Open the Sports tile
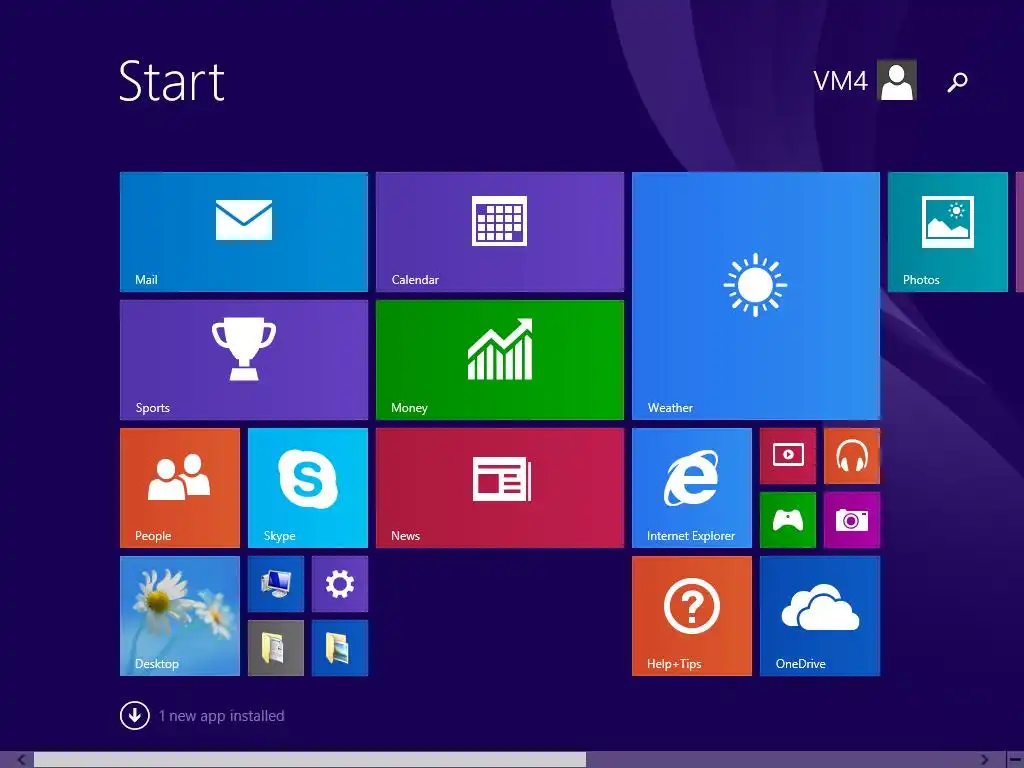 click(x=244, y=360)
